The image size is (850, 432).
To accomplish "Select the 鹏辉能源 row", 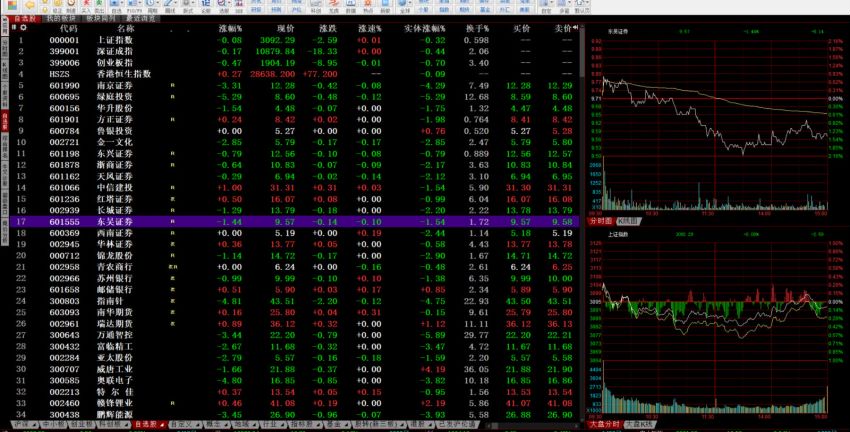I will [295, 415].
